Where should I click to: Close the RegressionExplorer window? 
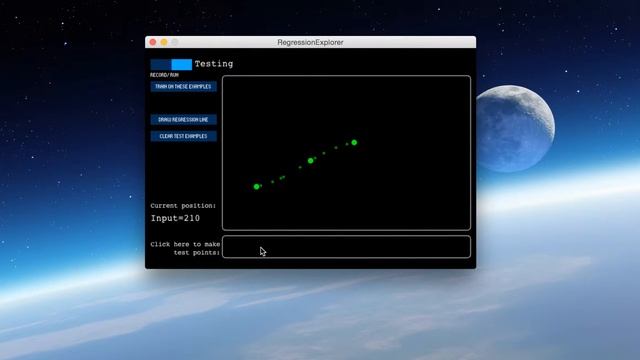point(153,42)
